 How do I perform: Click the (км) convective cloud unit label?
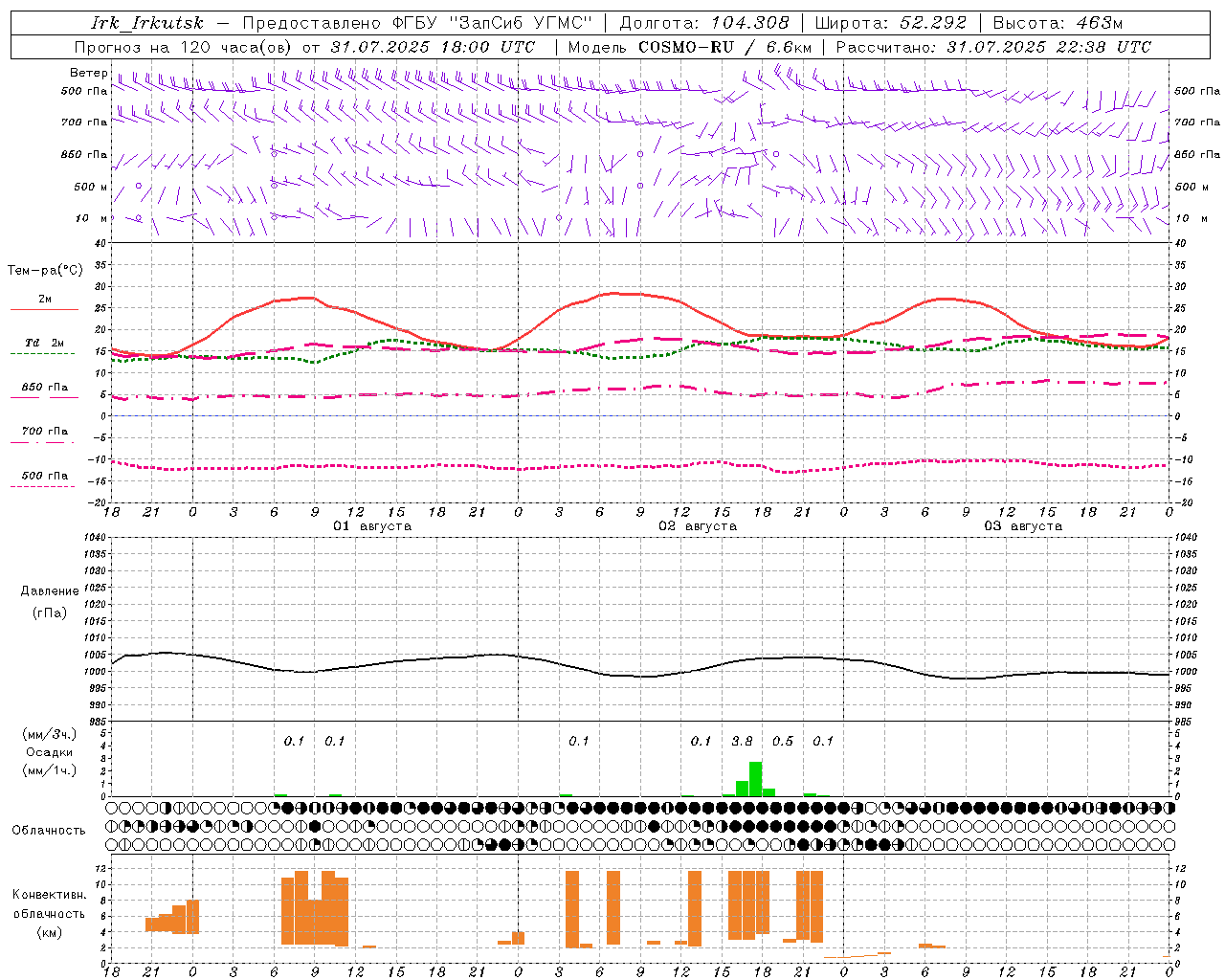(49, 932)
